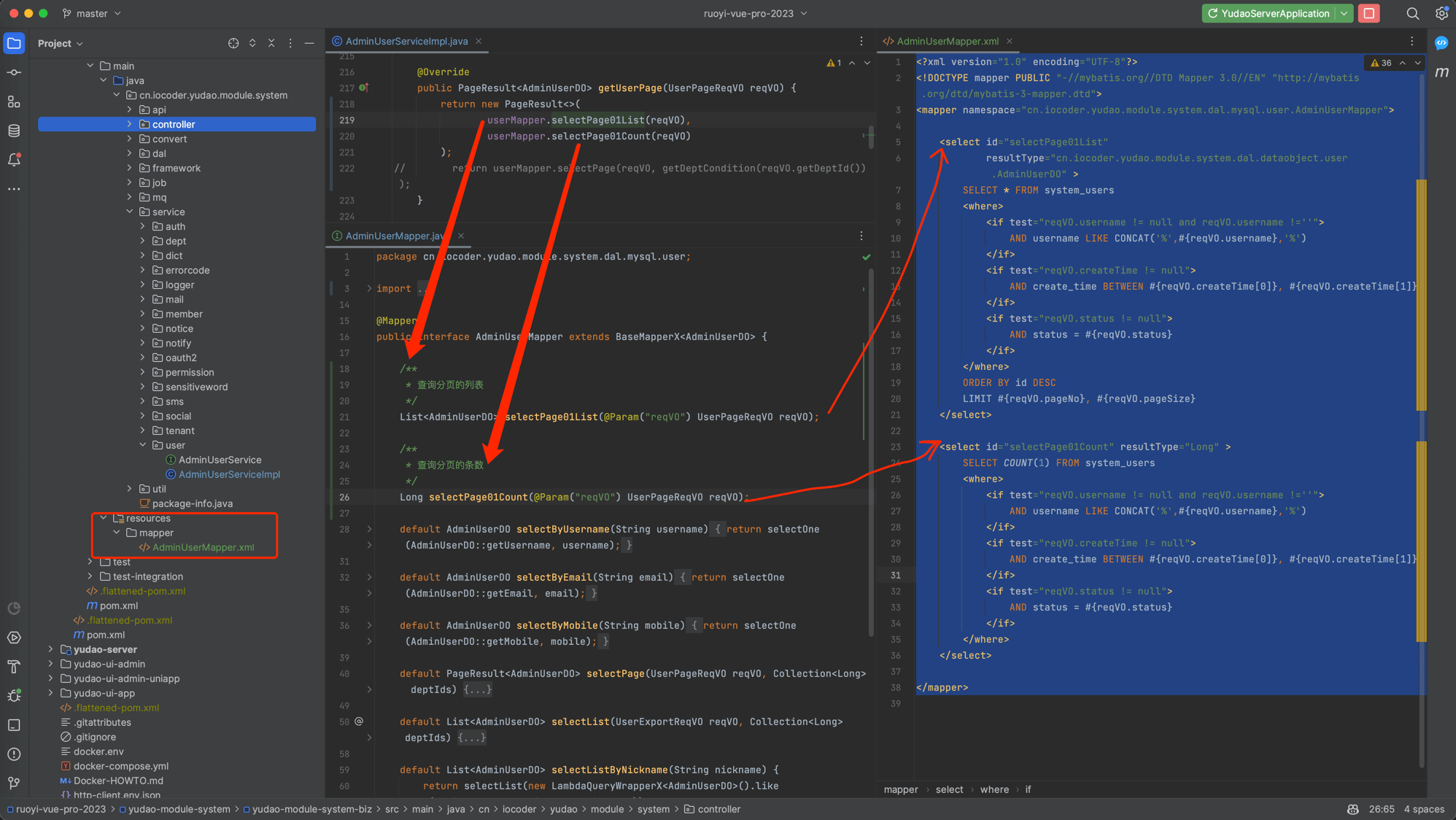Collapse the resources folder in tree
The width and height of the screenshot is (1456, 820).
point(104,518)
